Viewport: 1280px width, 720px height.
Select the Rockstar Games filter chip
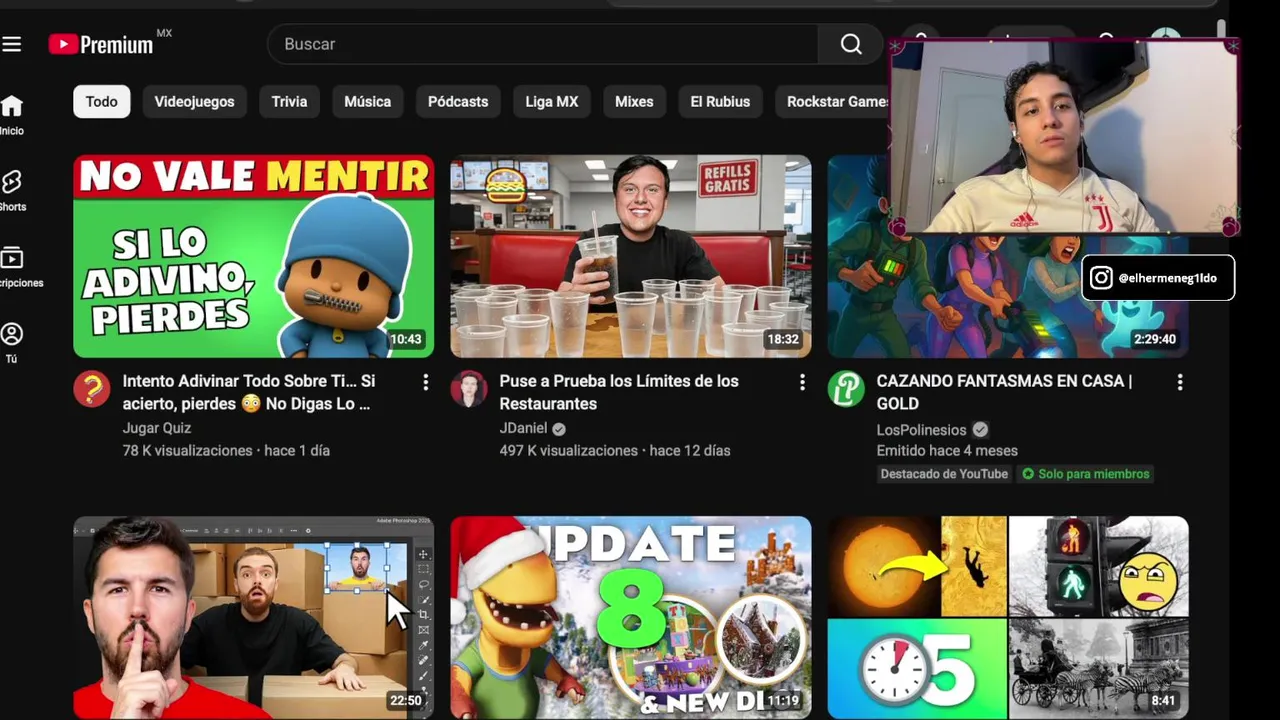coord(832,102)
